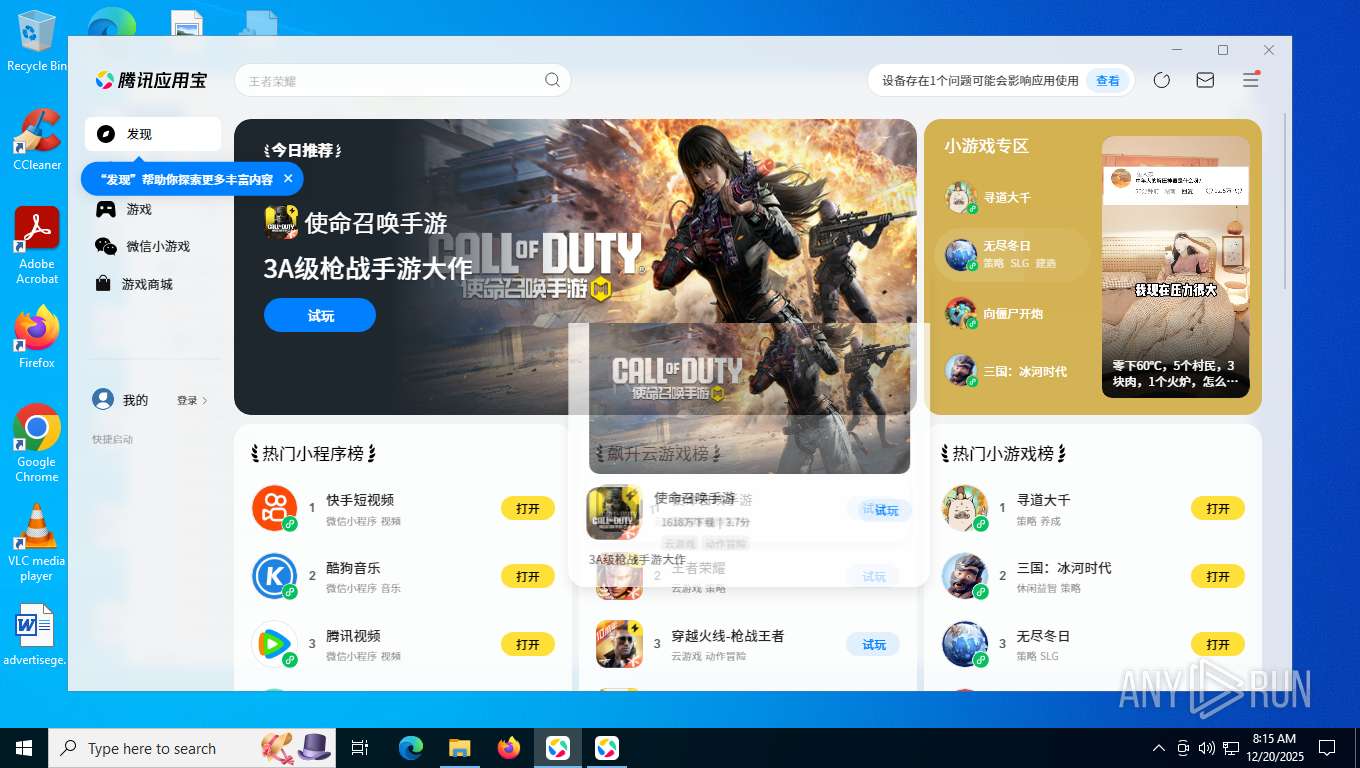Open 快手短视频 with 打开 button
Image resolution: width=1360 pixels, height=768 pixels.
pos(528,508)
